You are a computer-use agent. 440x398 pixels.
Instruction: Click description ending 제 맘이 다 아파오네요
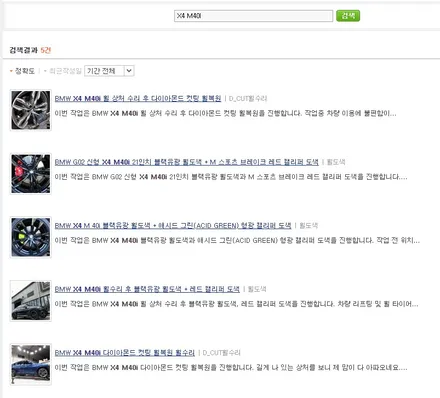coord(231,368)
